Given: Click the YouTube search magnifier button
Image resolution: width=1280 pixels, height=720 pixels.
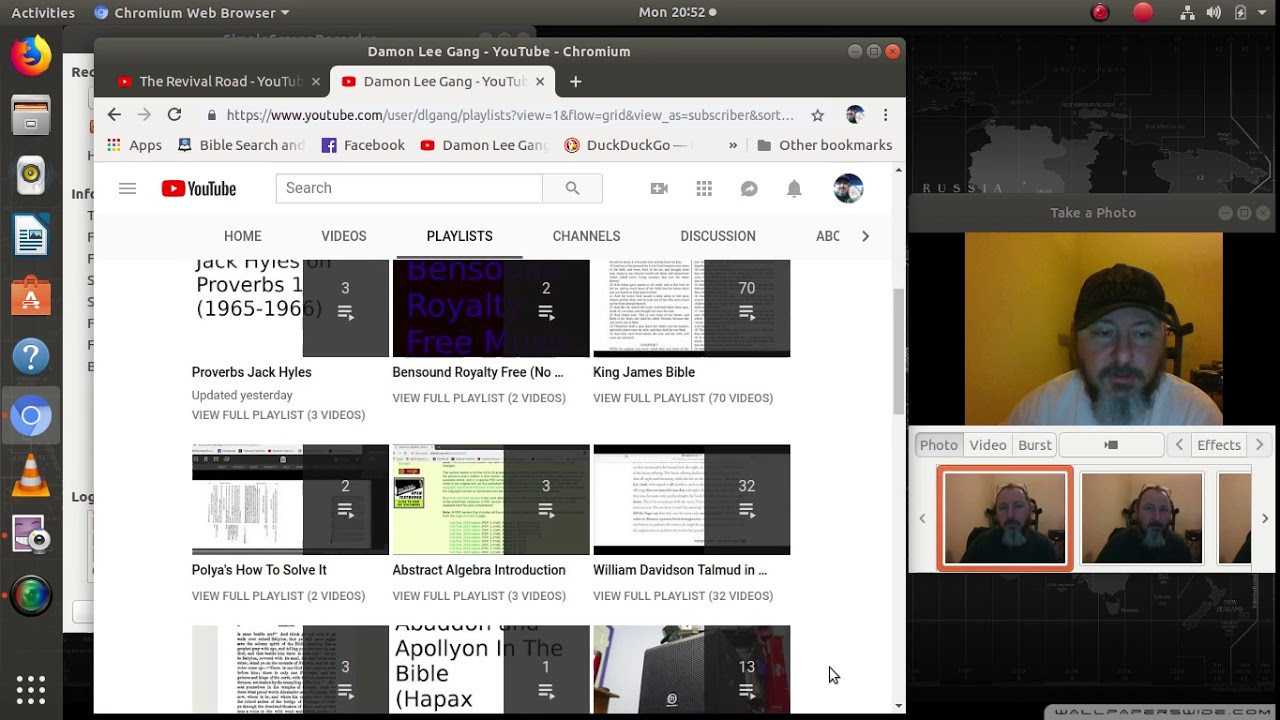Looking at the screenshot, I should (572, 188).
